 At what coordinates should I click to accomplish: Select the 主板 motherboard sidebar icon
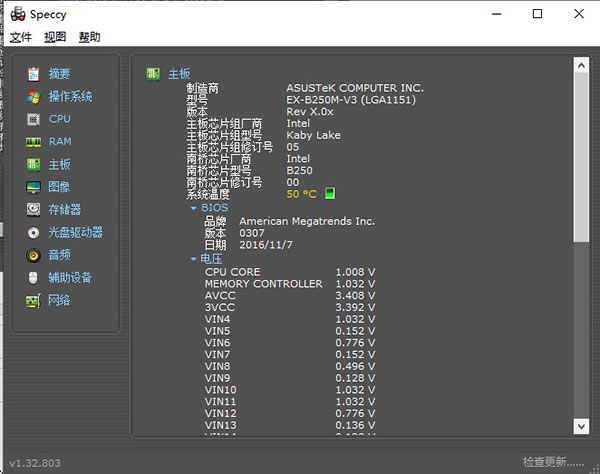click(33, 164)
